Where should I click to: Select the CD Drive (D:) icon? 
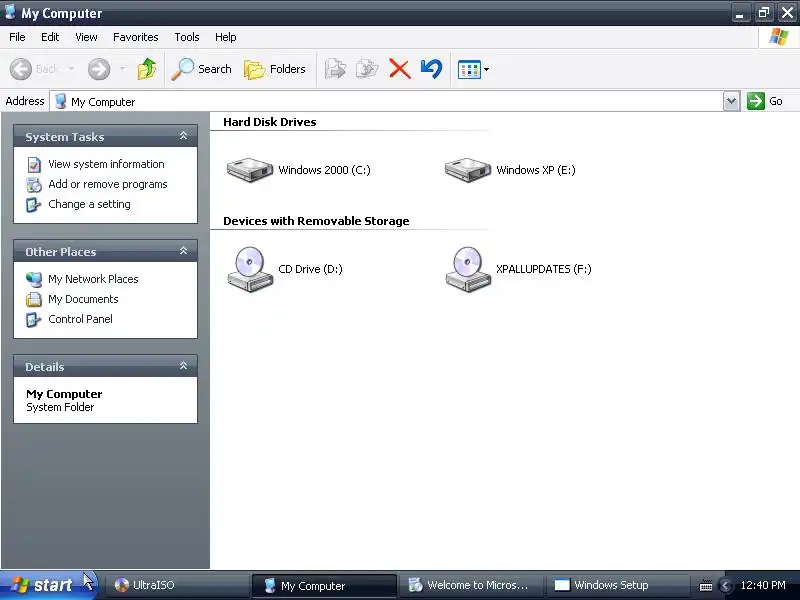250,269
